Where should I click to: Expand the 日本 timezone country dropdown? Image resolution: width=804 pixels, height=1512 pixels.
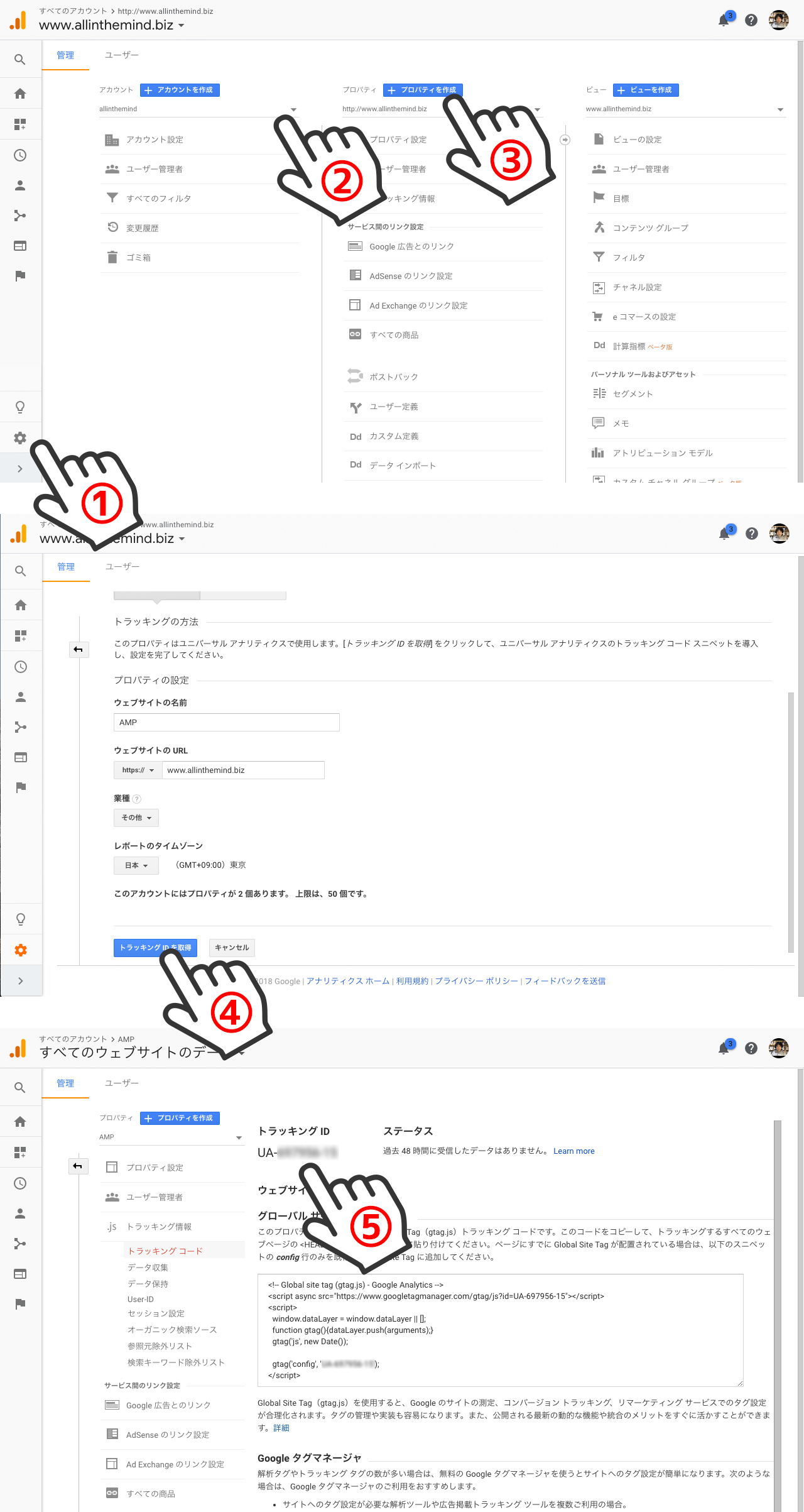pyautogui.click(x=136, y=865)
